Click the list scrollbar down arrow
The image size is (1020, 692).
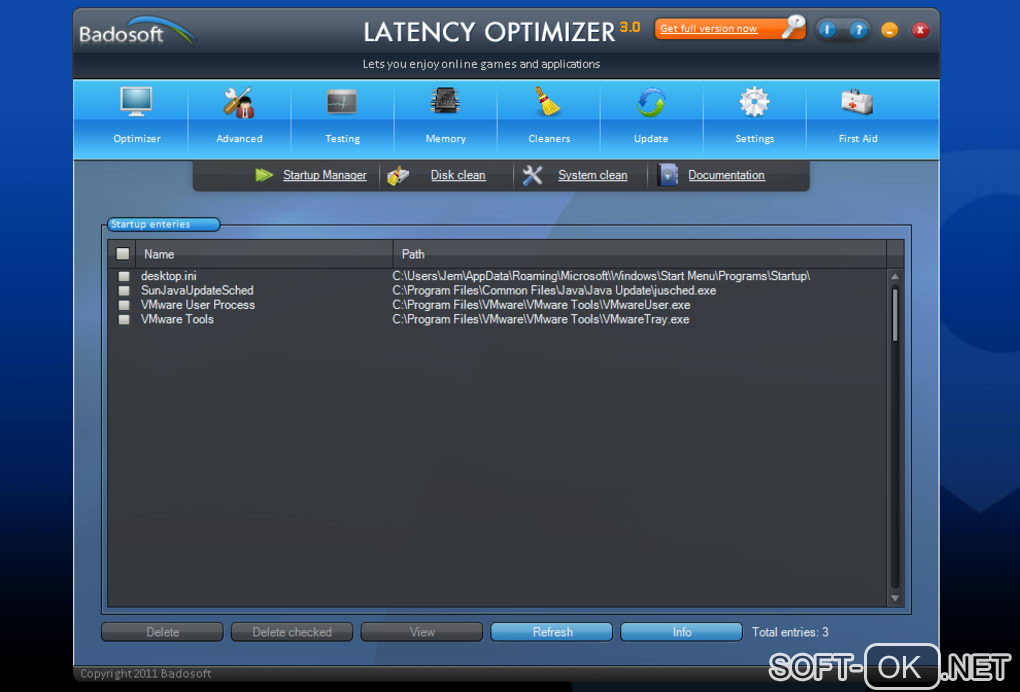[895, 598]
